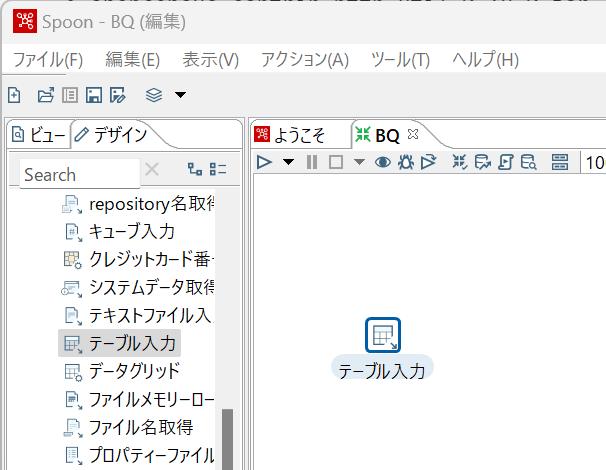This screenshot has height=470, width=606.
Task: Switch to the ビュー tab
Action: coord(39,135)
